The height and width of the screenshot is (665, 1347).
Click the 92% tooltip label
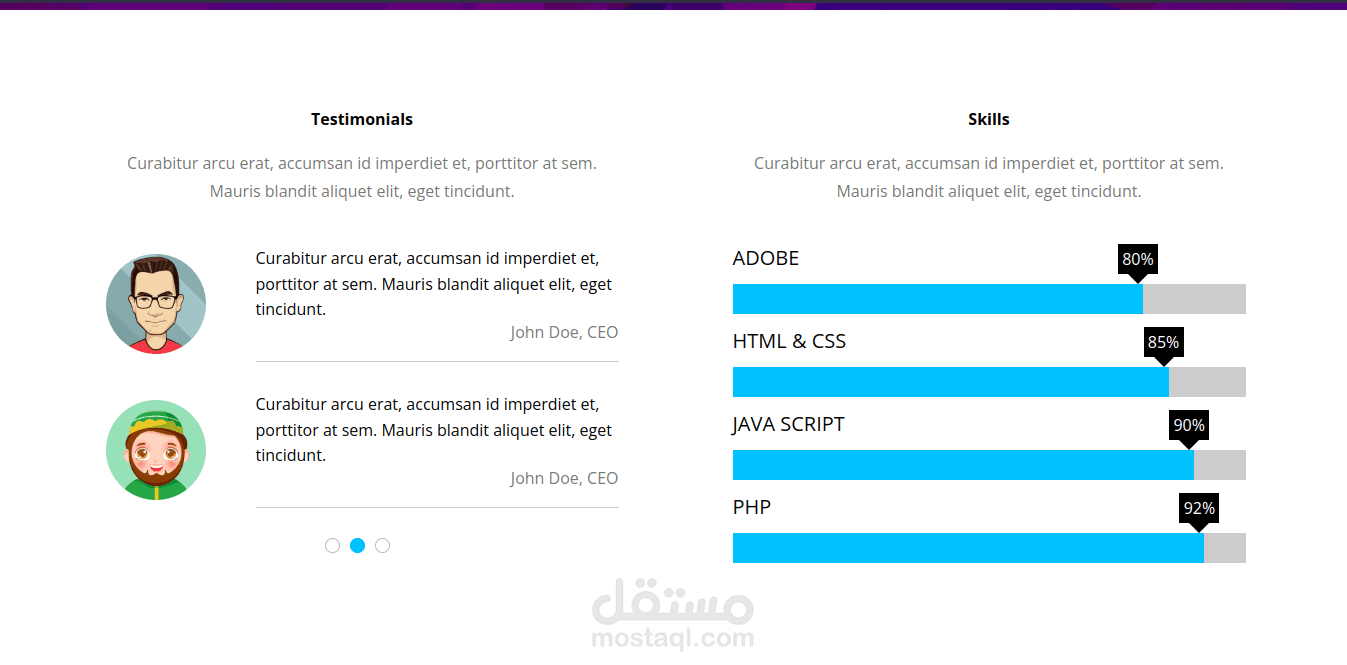(x=1199, y=509)
